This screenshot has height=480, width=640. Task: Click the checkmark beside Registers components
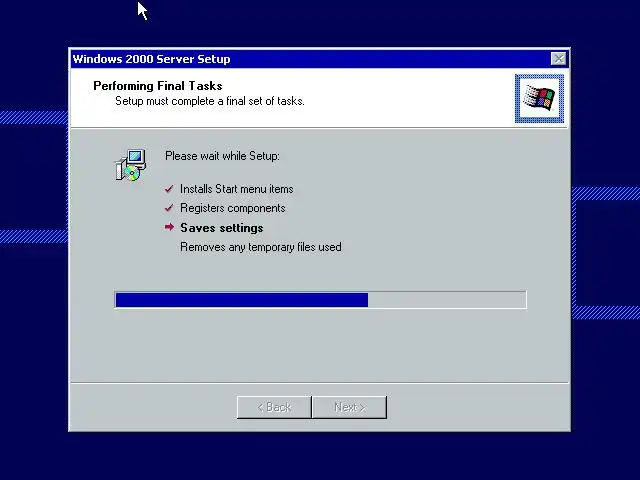[169, 208]
